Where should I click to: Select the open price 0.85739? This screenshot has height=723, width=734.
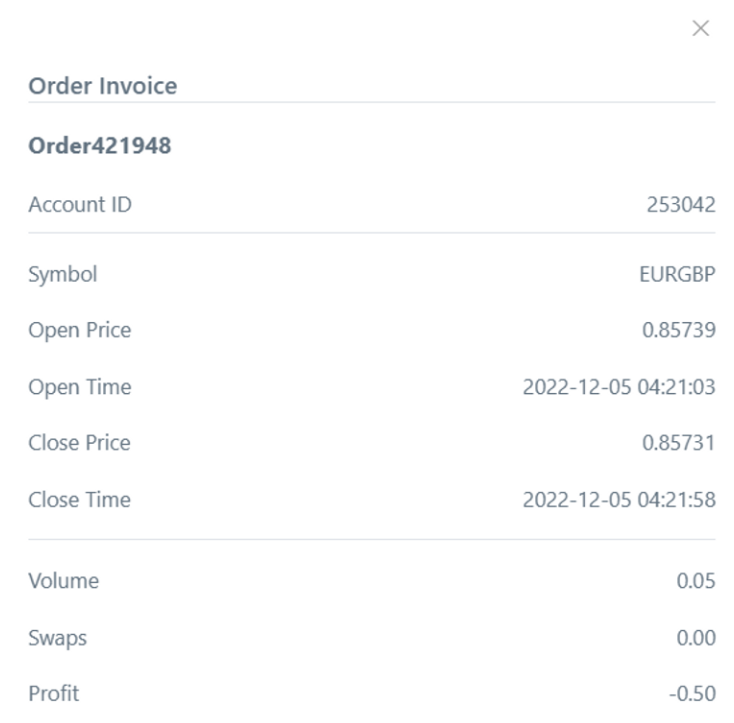(x=679, y=330)
